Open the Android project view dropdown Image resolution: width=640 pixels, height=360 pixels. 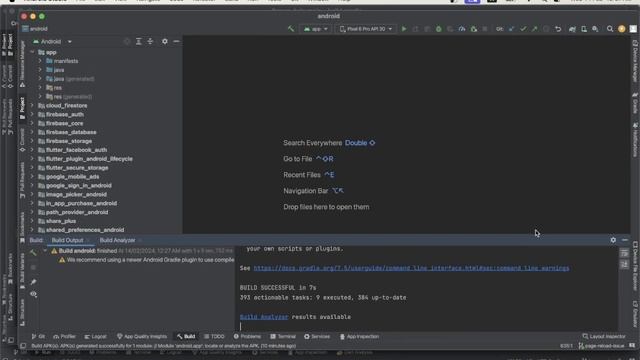(52, 42)
